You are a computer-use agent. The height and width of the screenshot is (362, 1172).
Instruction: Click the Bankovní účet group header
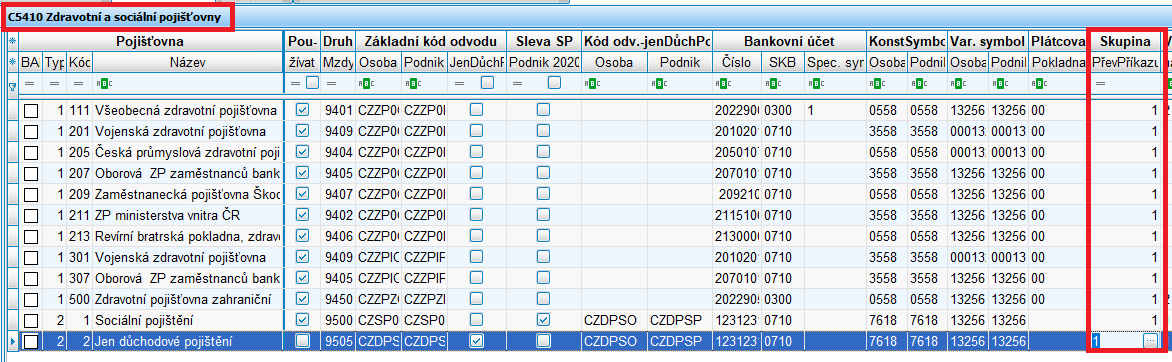click(x=788, y=41)
